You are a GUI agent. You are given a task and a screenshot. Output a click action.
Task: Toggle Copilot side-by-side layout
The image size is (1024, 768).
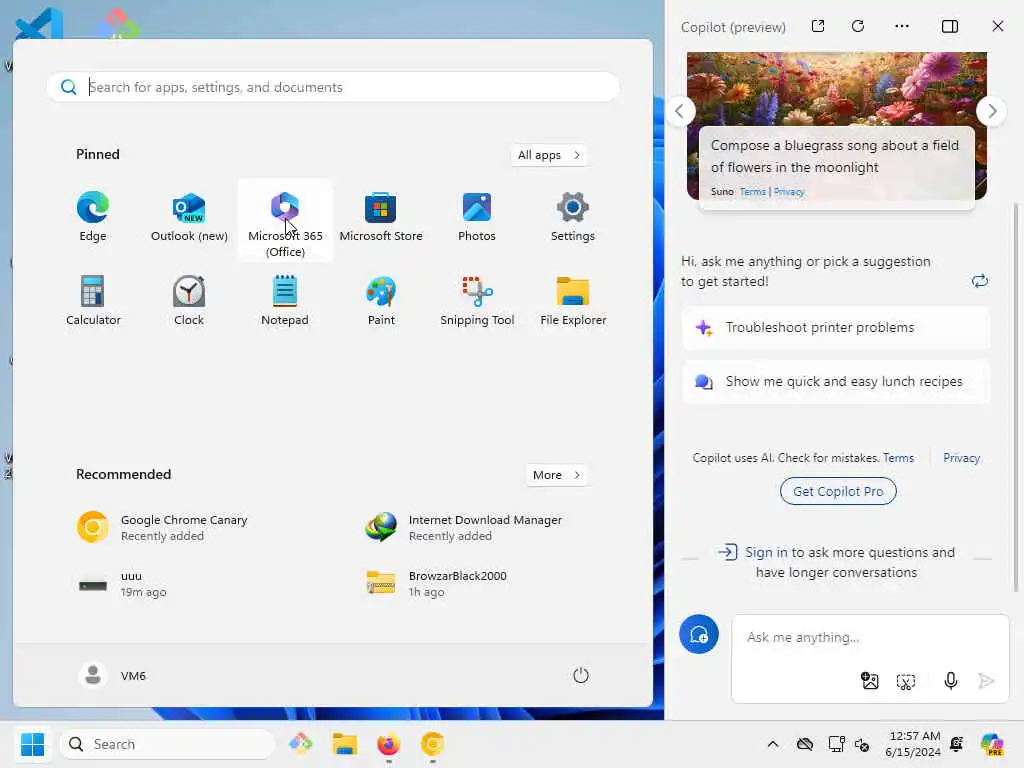[x=950, y=26]
